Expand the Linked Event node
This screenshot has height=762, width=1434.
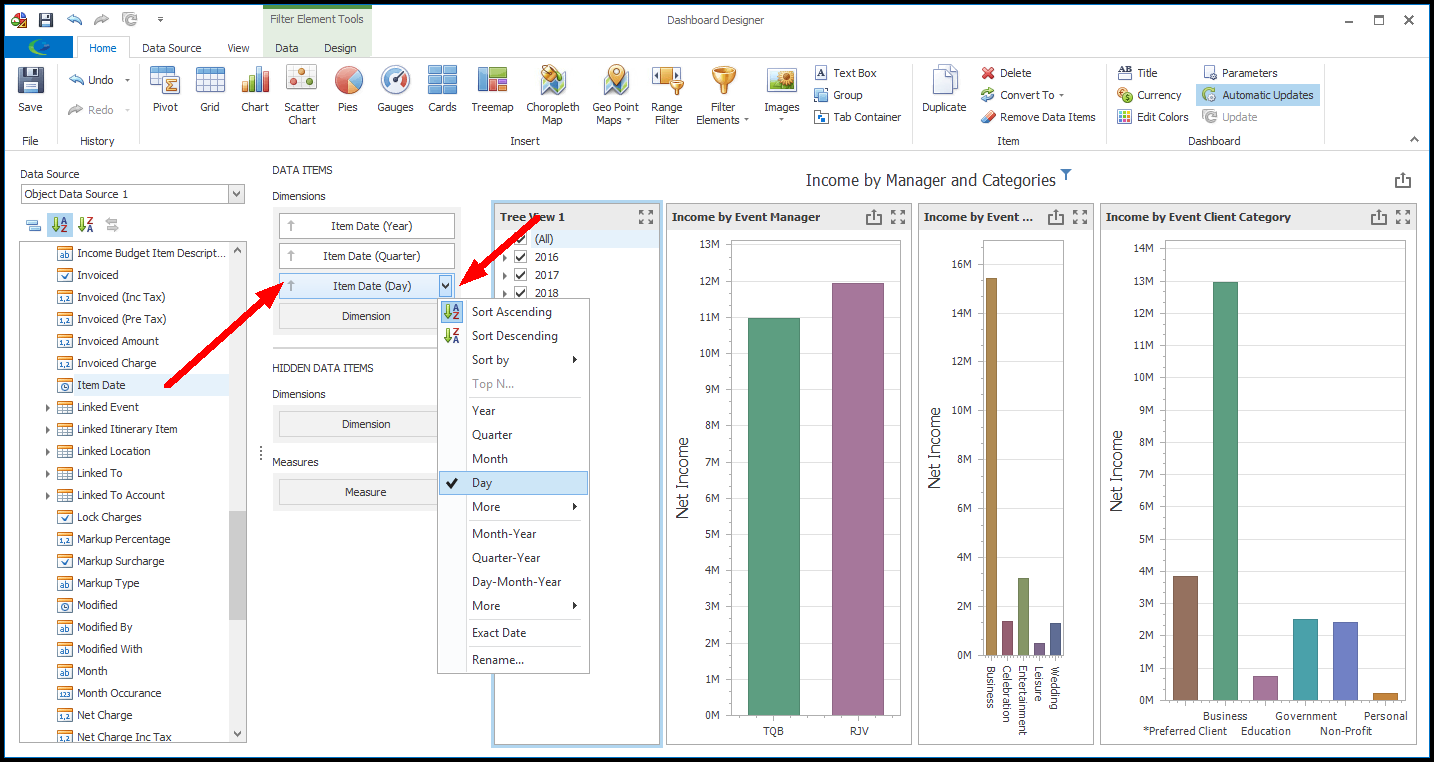pyautogui.click(x=48, y=407)
